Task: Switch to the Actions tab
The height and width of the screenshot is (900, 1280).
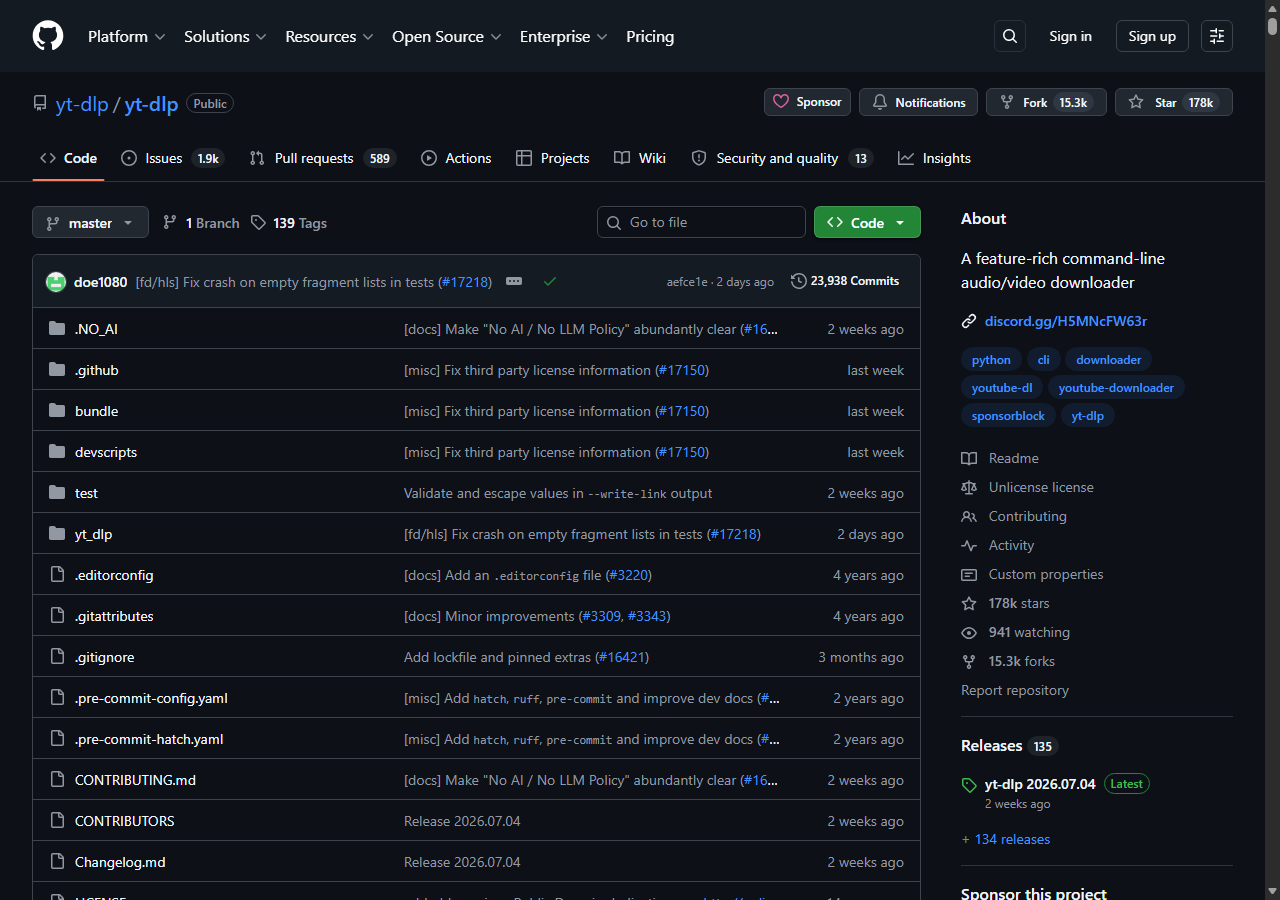Action: click(456, 158)
